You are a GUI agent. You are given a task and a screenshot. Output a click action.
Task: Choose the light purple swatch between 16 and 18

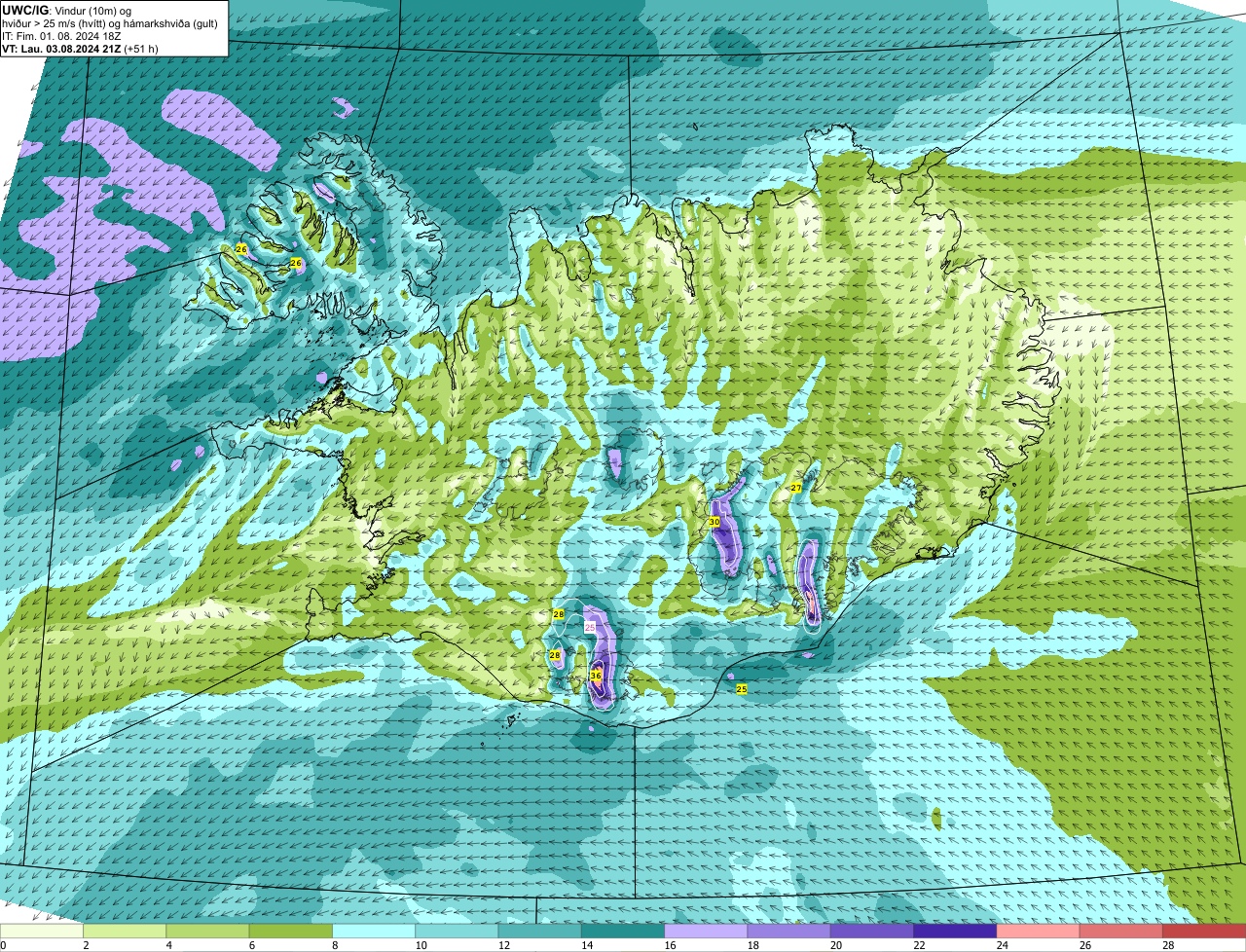click(706, 931)
